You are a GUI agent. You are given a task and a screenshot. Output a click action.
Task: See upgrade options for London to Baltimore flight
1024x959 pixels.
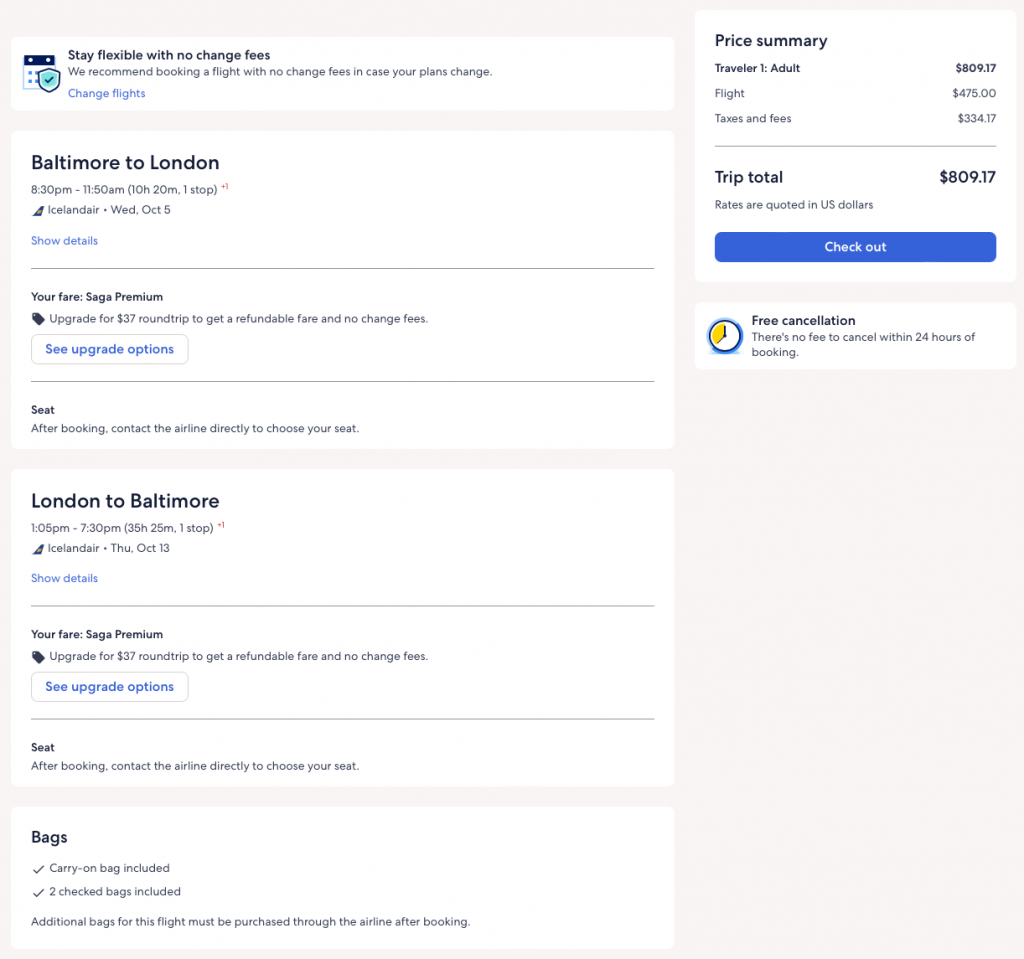[109, 687]
